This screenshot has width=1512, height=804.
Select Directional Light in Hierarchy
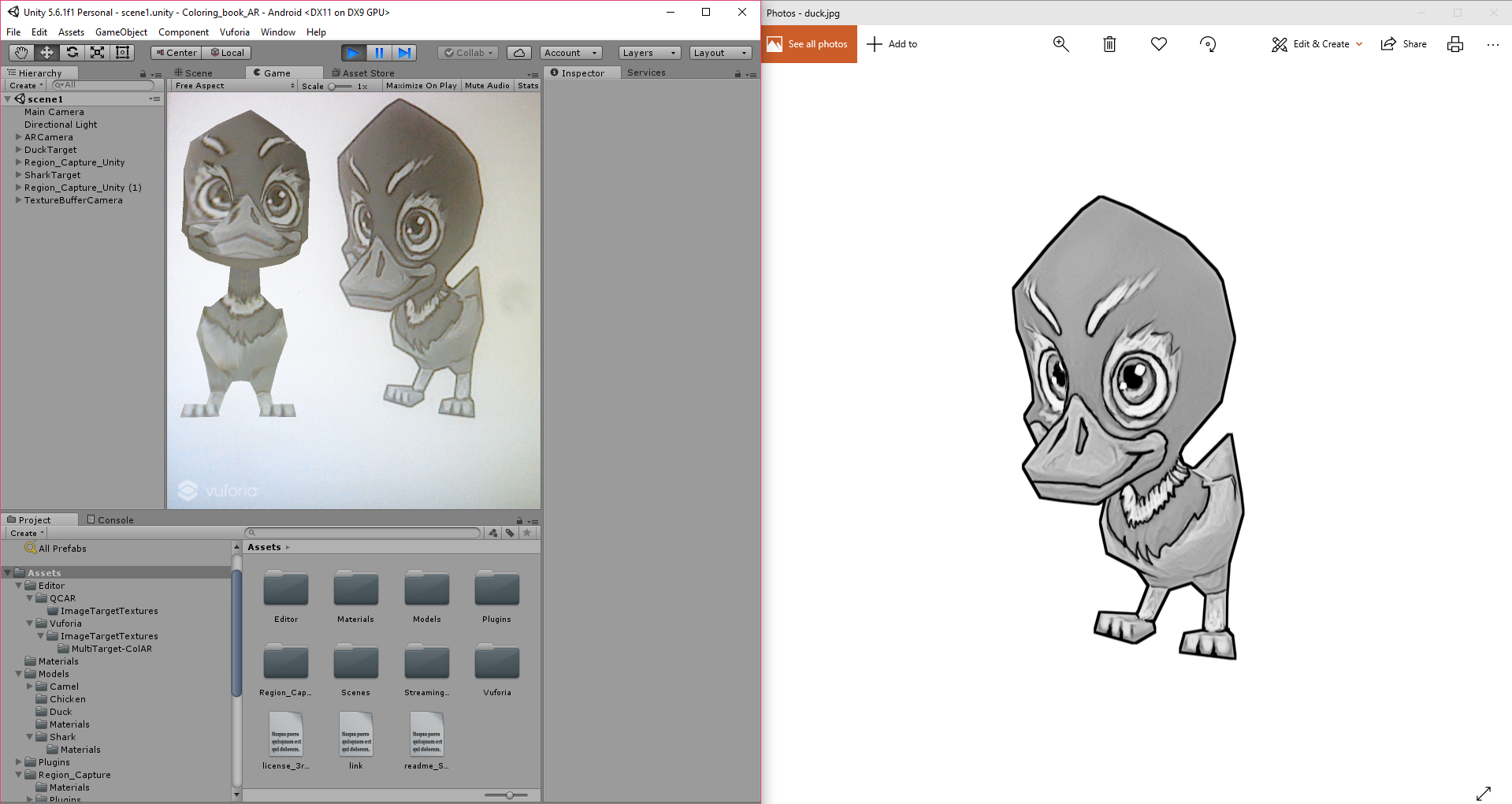[61, 125]
